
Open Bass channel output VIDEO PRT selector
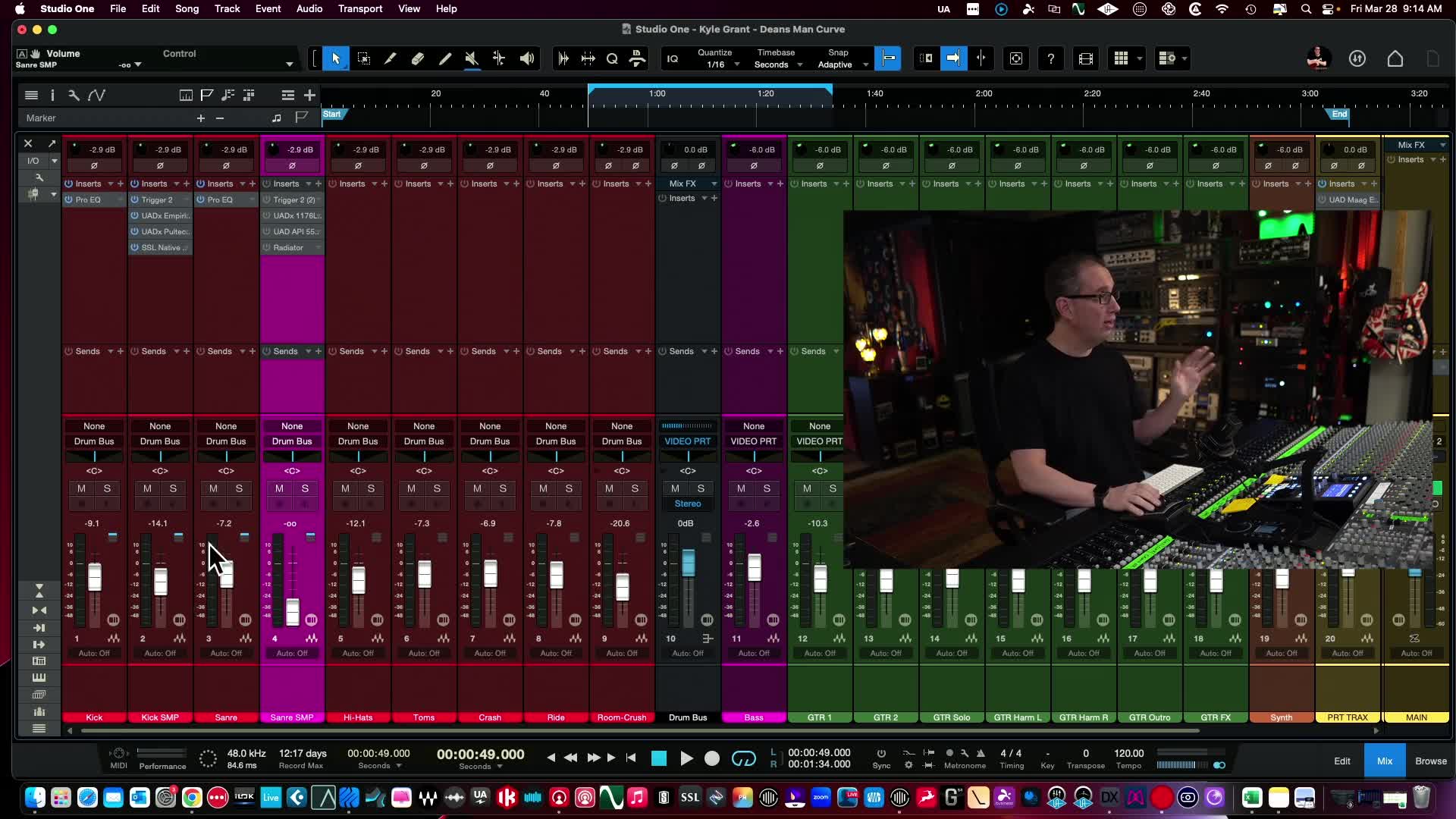tap(754, 441)
